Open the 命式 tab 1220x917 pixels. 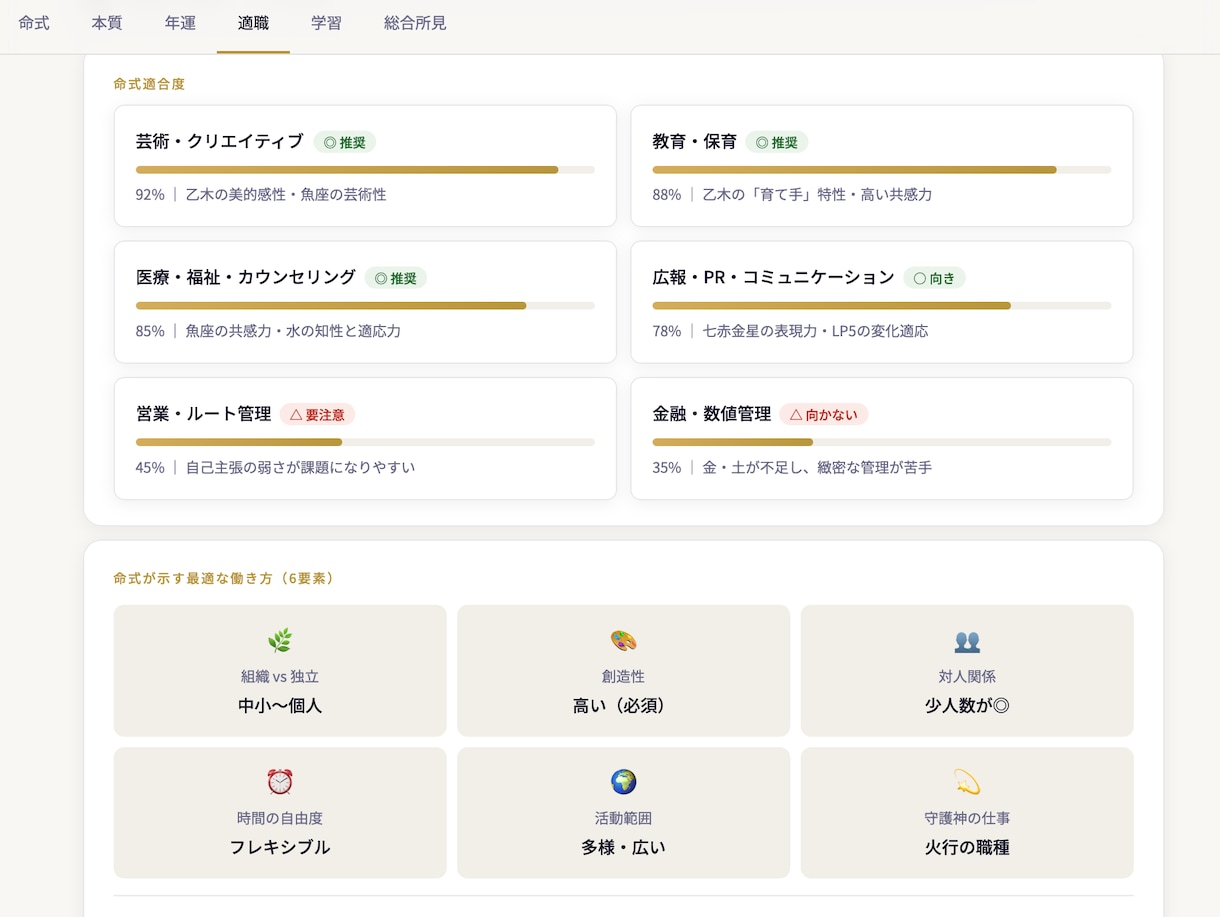(34, 23)
